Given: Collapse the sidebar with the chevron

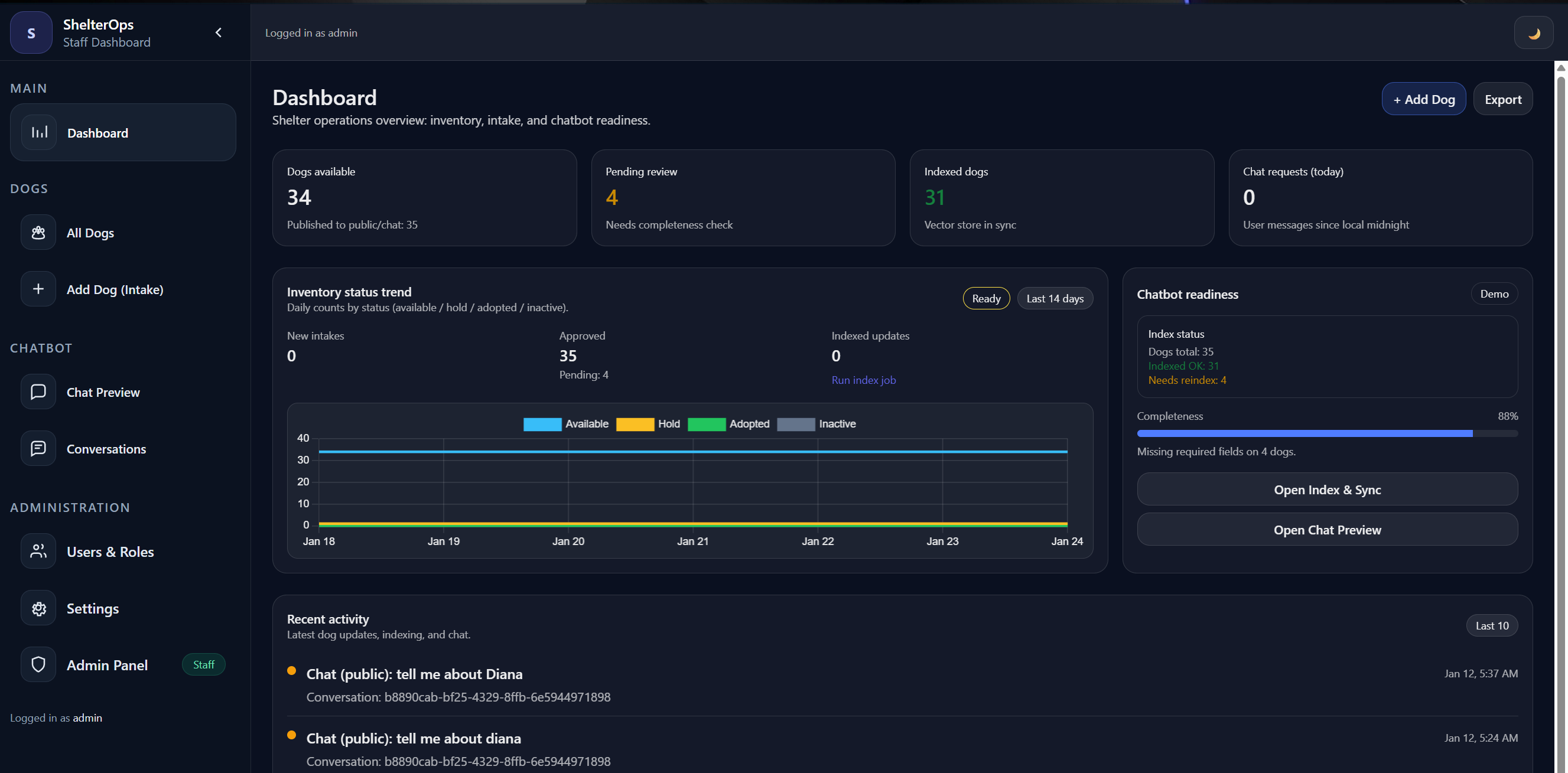Looking at the screenshot, I should [219, 32].
